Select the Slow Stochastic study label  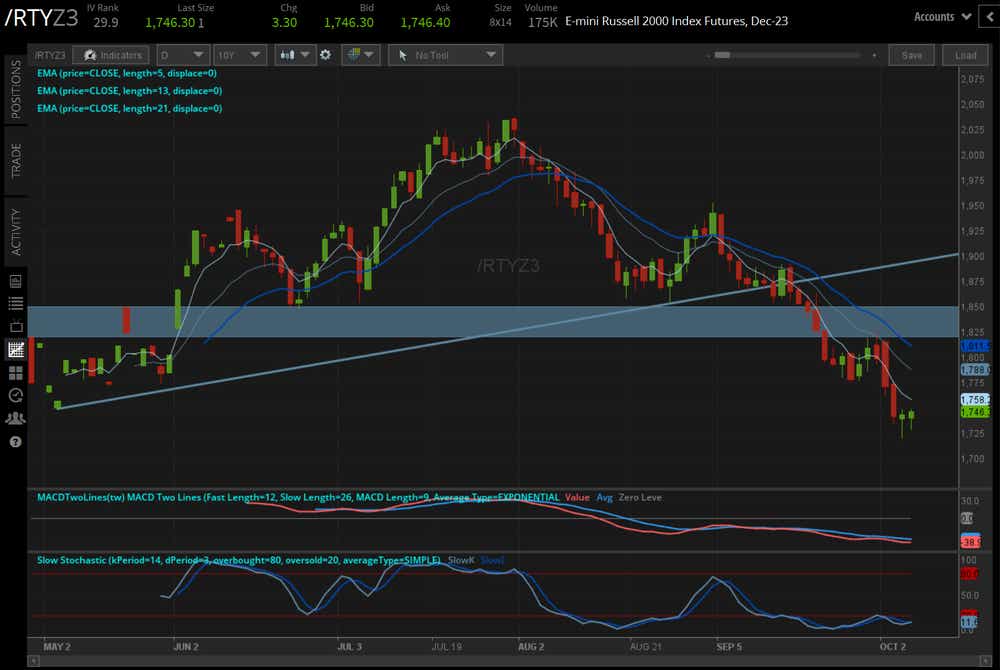click(x=239, y=560)
